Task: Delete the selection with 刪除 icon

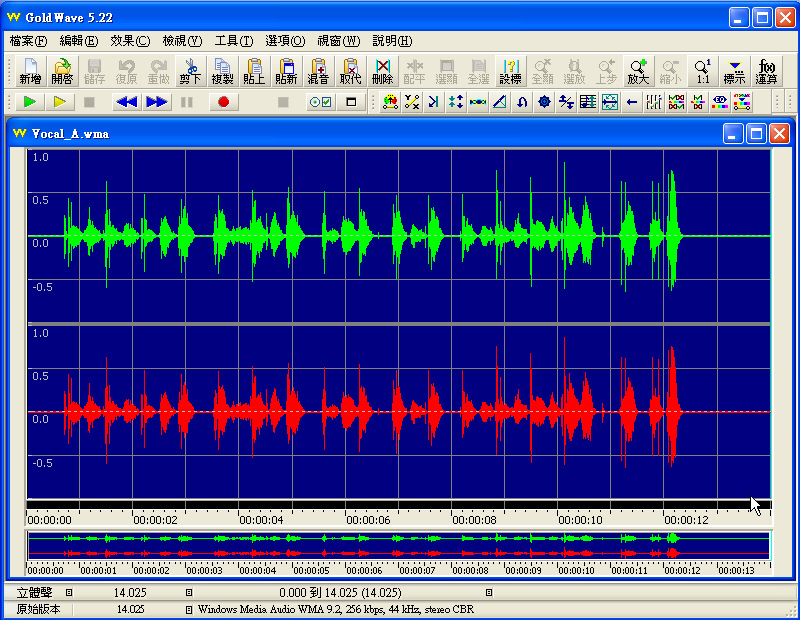Action: coord(382,71)
